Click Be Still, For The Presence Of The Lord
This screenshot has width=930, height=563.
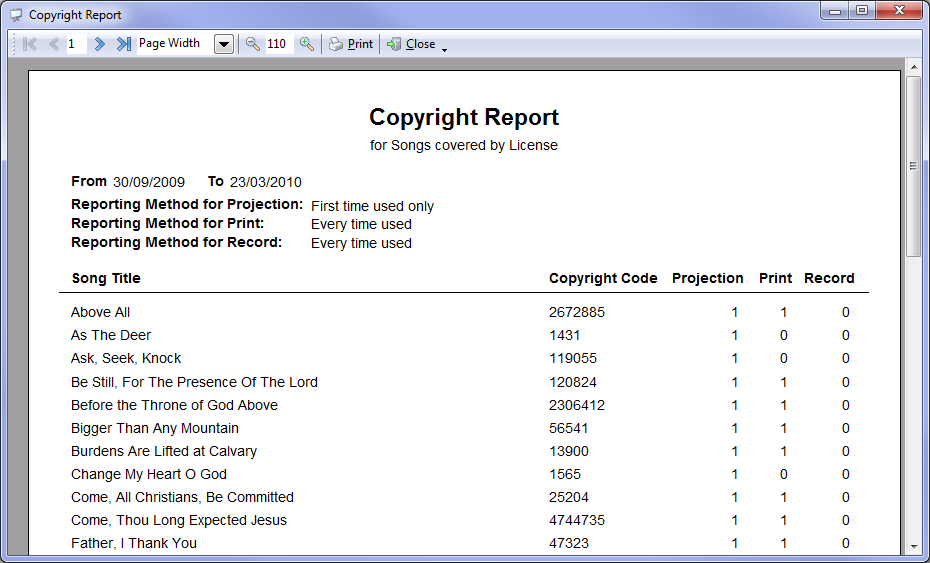[x=194, y=382]
